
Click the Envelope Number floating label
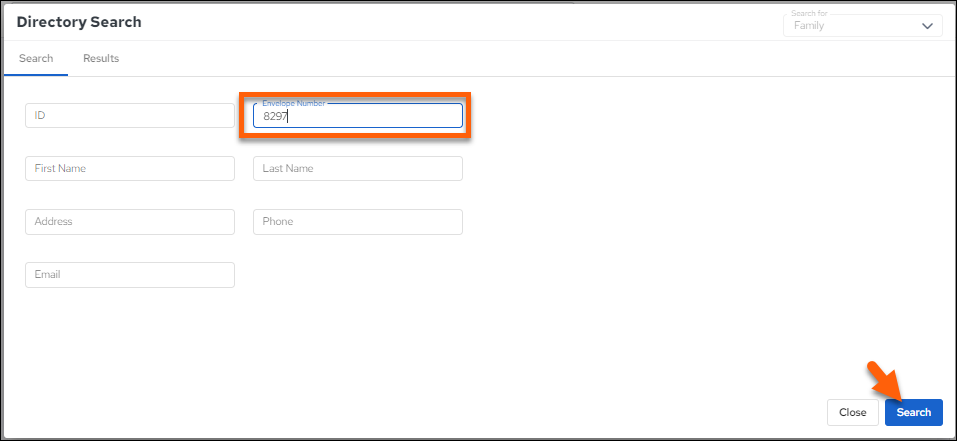pos(294,103)
